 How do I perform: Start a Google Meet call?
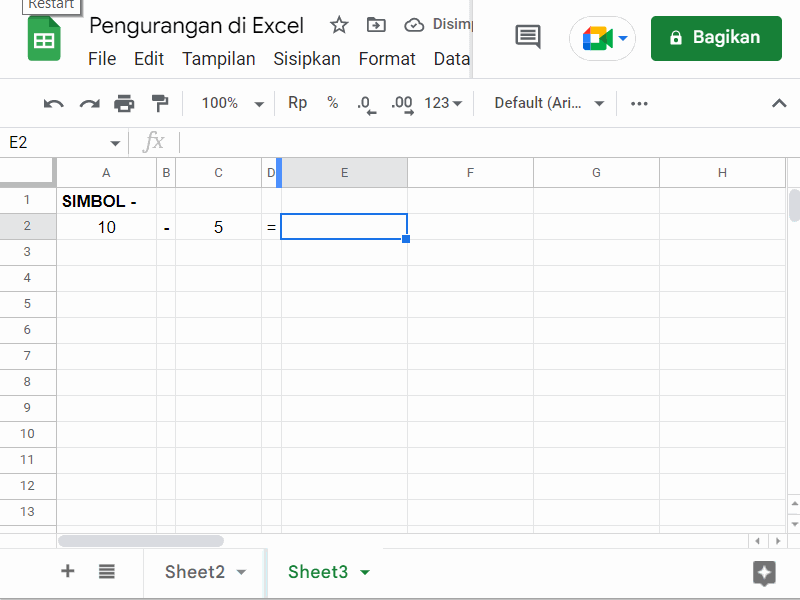click(602, 38)
